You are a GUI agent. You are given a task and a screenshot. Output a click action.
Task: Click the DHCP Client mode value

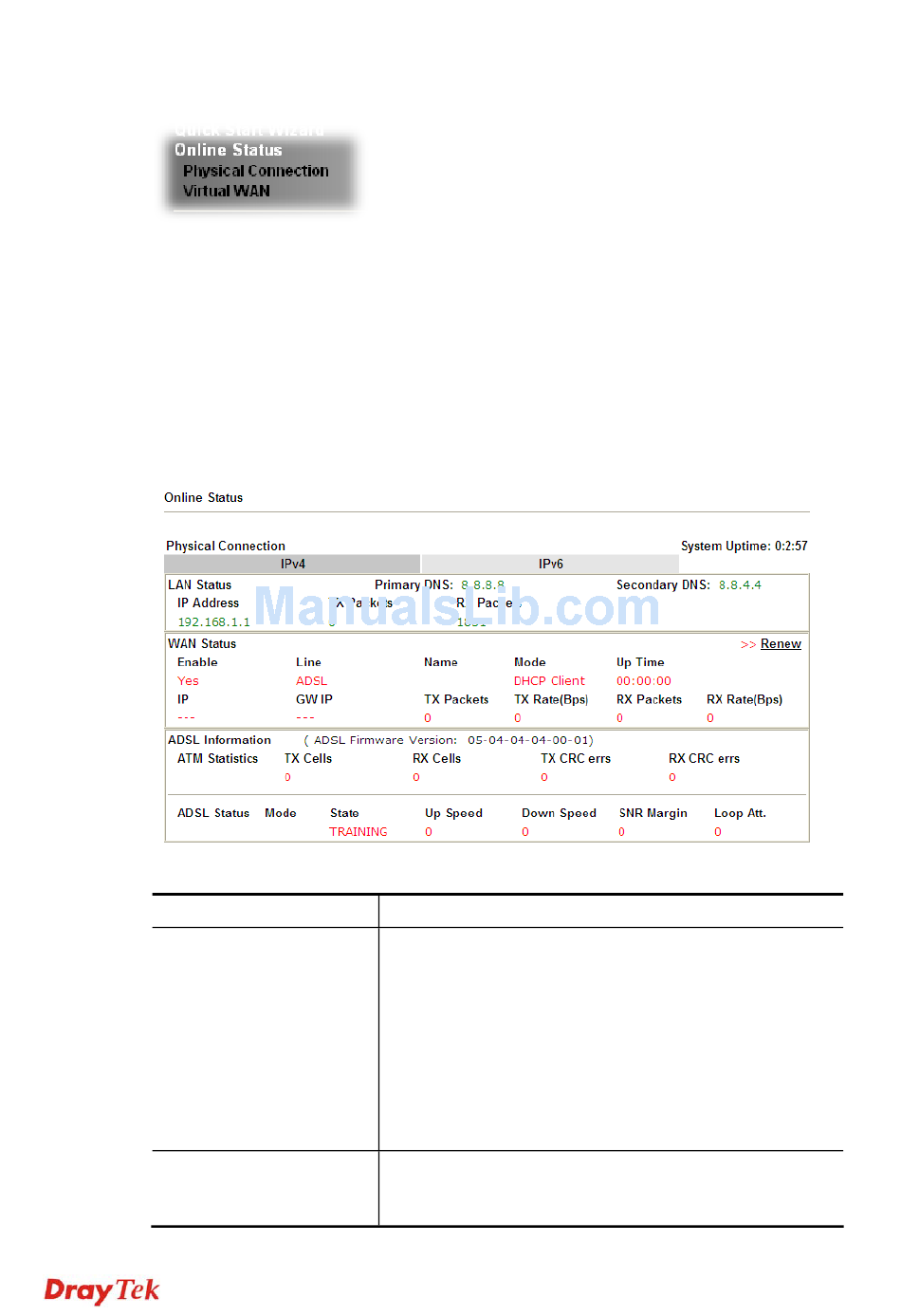549,681
